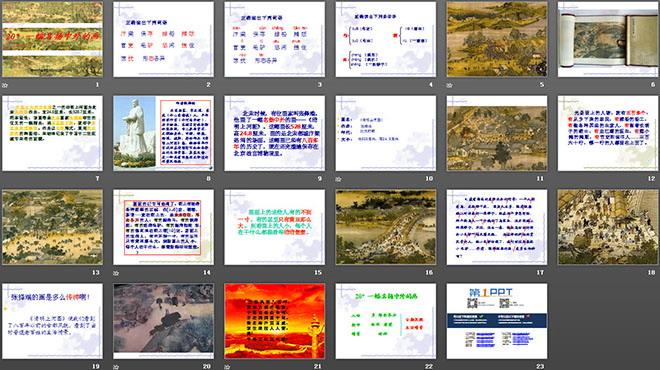This screenshot has width=660, height=370.
Task: Select slide 21 red sunset poem thumbnail
Action: point(274,321)
